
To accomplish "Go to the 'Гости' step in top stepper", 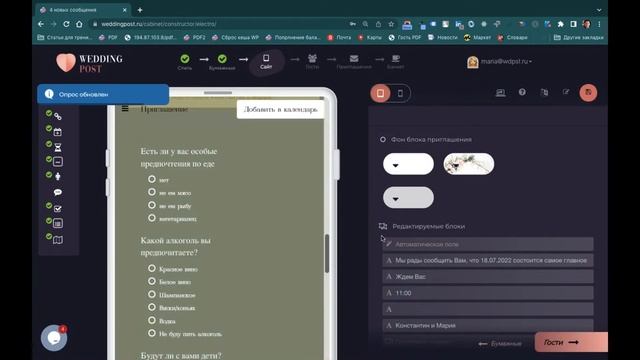I will pos(312,62).
